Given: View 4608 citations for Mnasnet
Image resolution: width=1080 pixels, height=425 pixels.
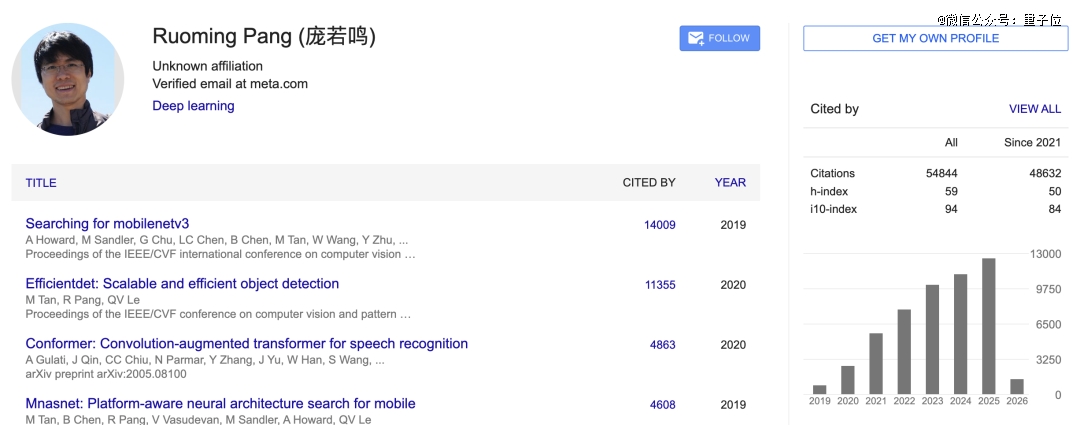Looking at the screenshot, I should click(662, 405).
